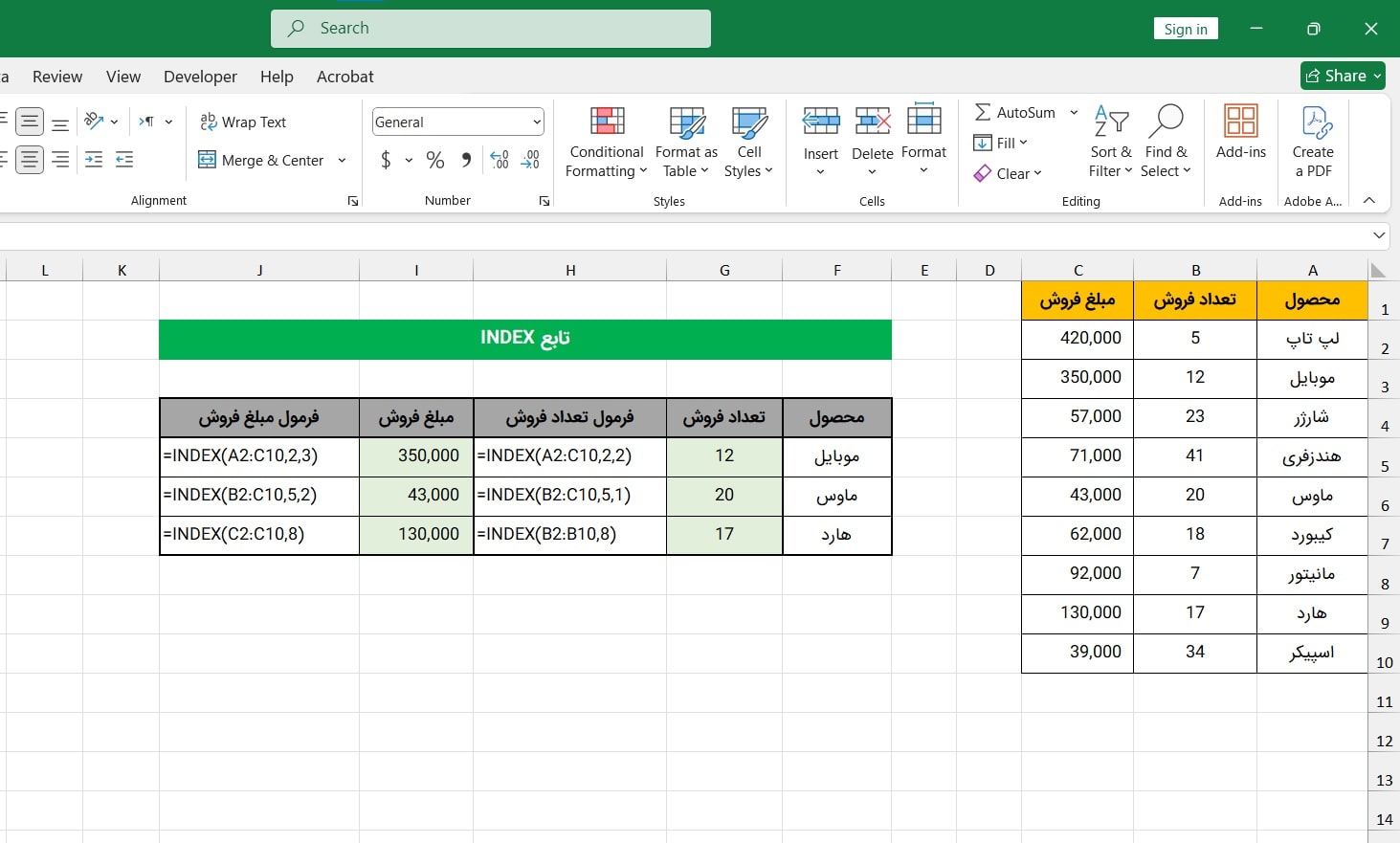1400x843 pixels.
Task: Collapse the ribbon with the chevron
Action: coord(1369,200)
